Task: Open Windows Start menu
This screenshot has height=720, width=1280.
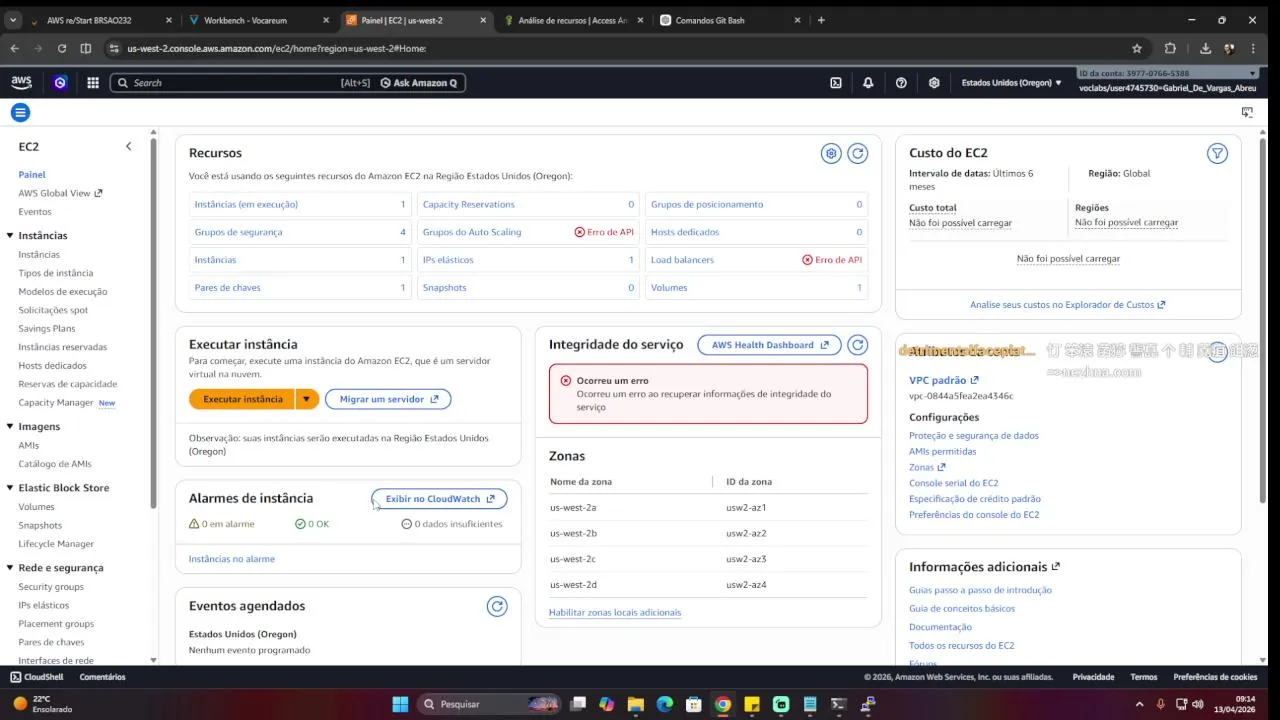Action: [x=400, y=704]
